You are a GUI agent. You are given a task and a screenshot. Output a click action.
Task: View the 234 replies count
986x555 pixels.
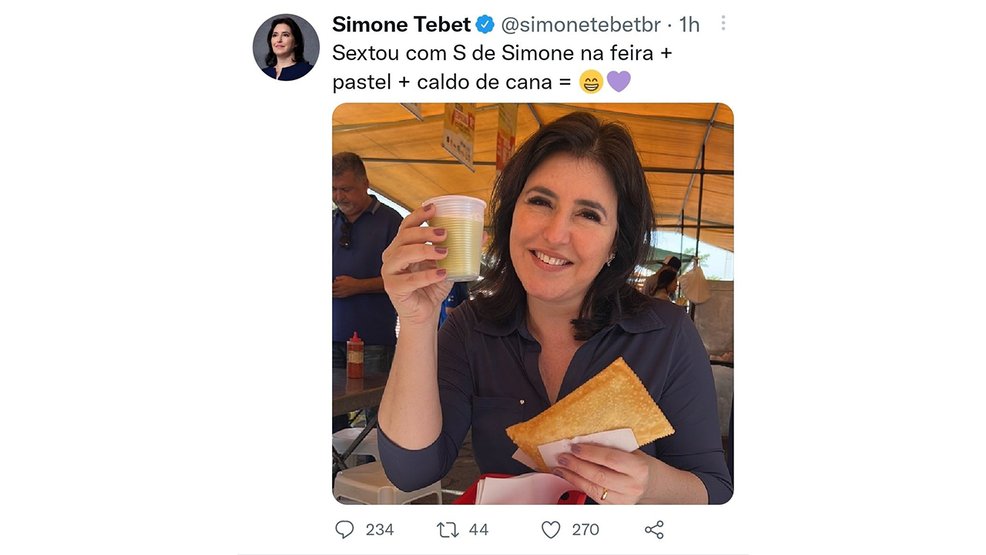(380, 530)
